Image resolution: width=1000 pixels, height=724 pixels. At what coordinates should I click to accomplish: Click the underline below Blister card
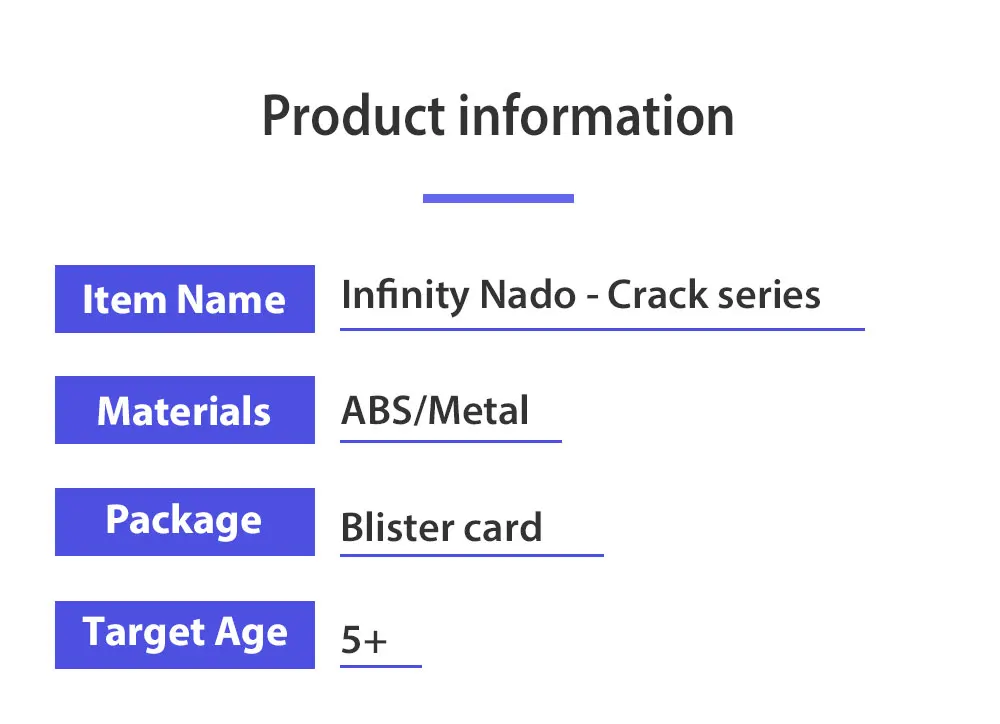[471, 554]
